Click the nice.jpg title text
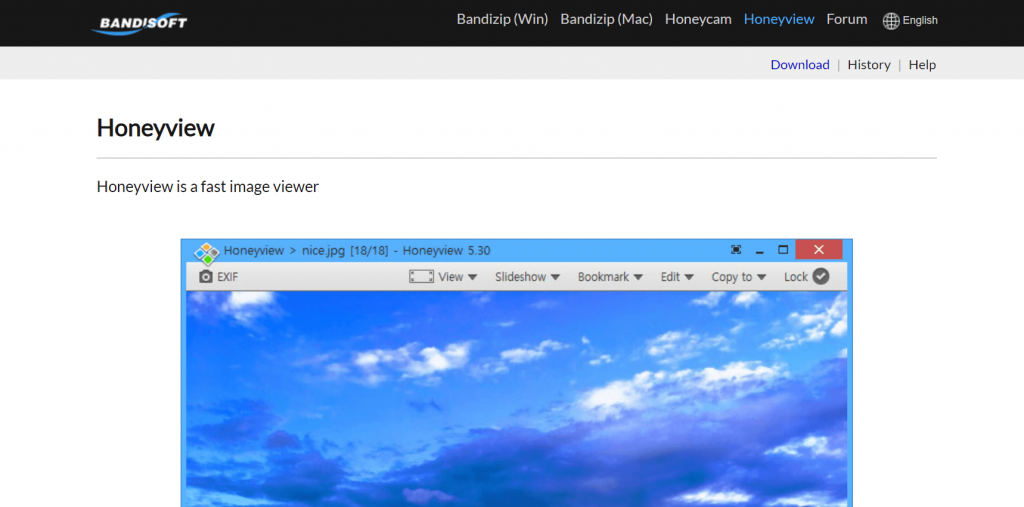 click(x=323, y=251)
